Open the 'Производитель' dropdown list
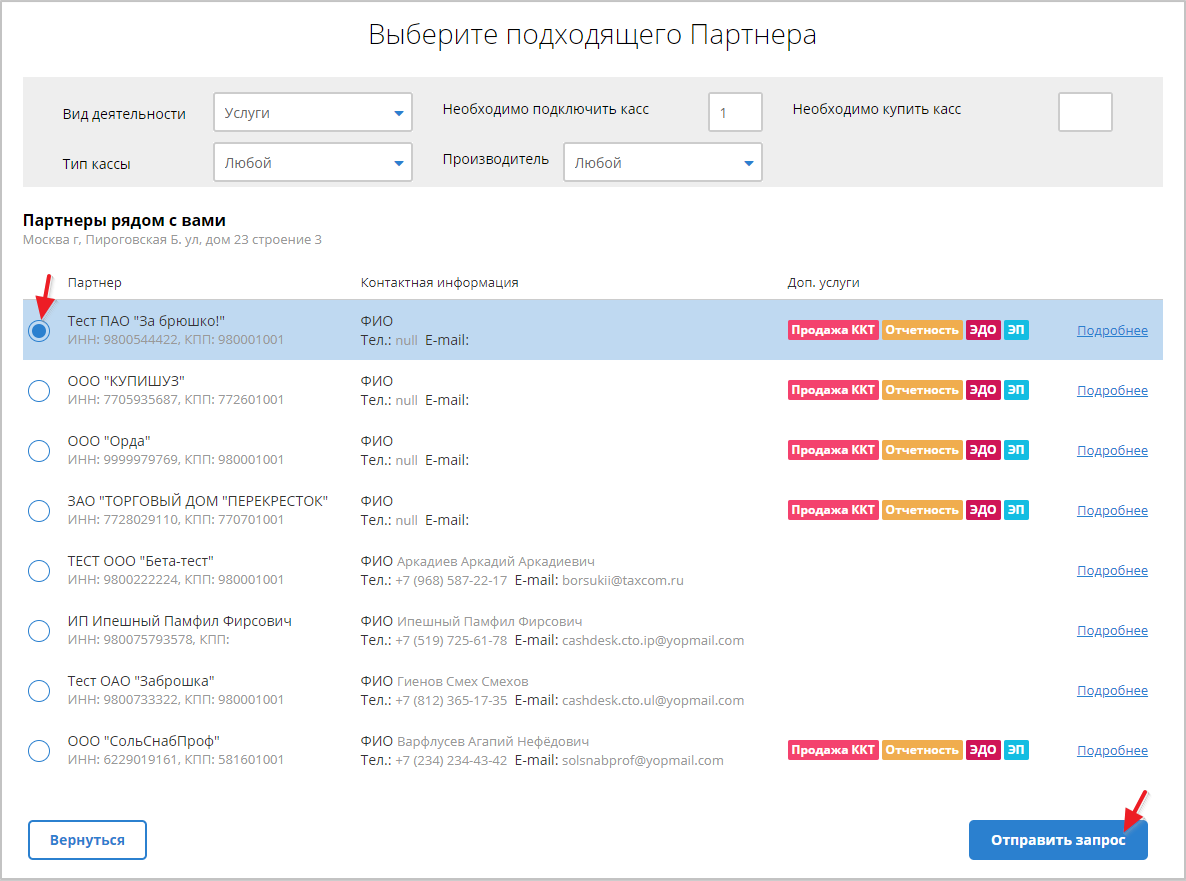Image resolution: width=1186 pixels, height=881 pixels. point(662,163)
